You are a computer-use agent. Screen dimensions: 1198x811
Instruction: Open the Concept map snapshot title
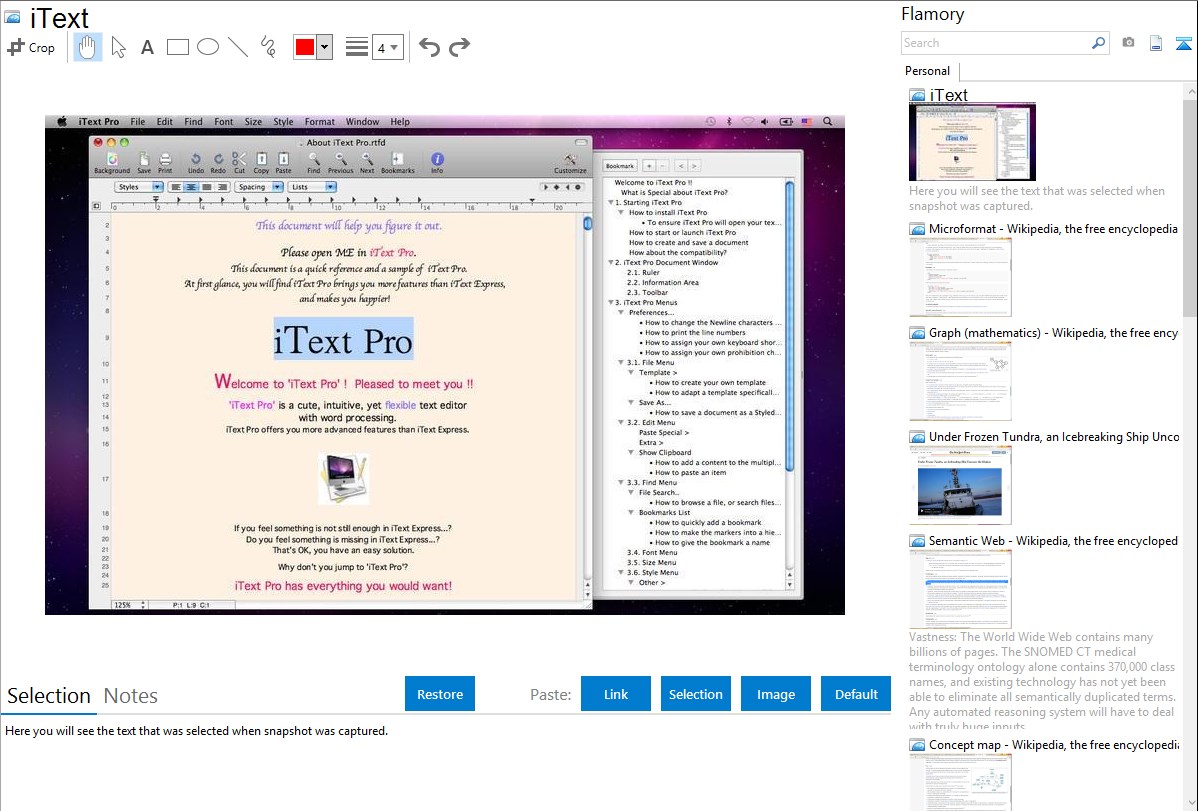click(1053, 744)
